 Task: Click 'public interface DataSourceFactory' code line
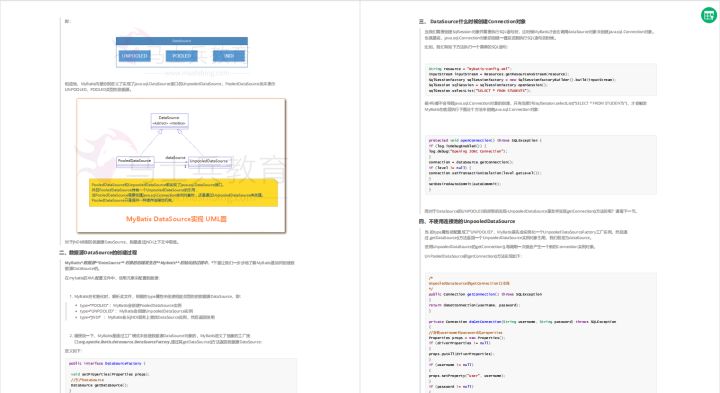tap(107, 363)
